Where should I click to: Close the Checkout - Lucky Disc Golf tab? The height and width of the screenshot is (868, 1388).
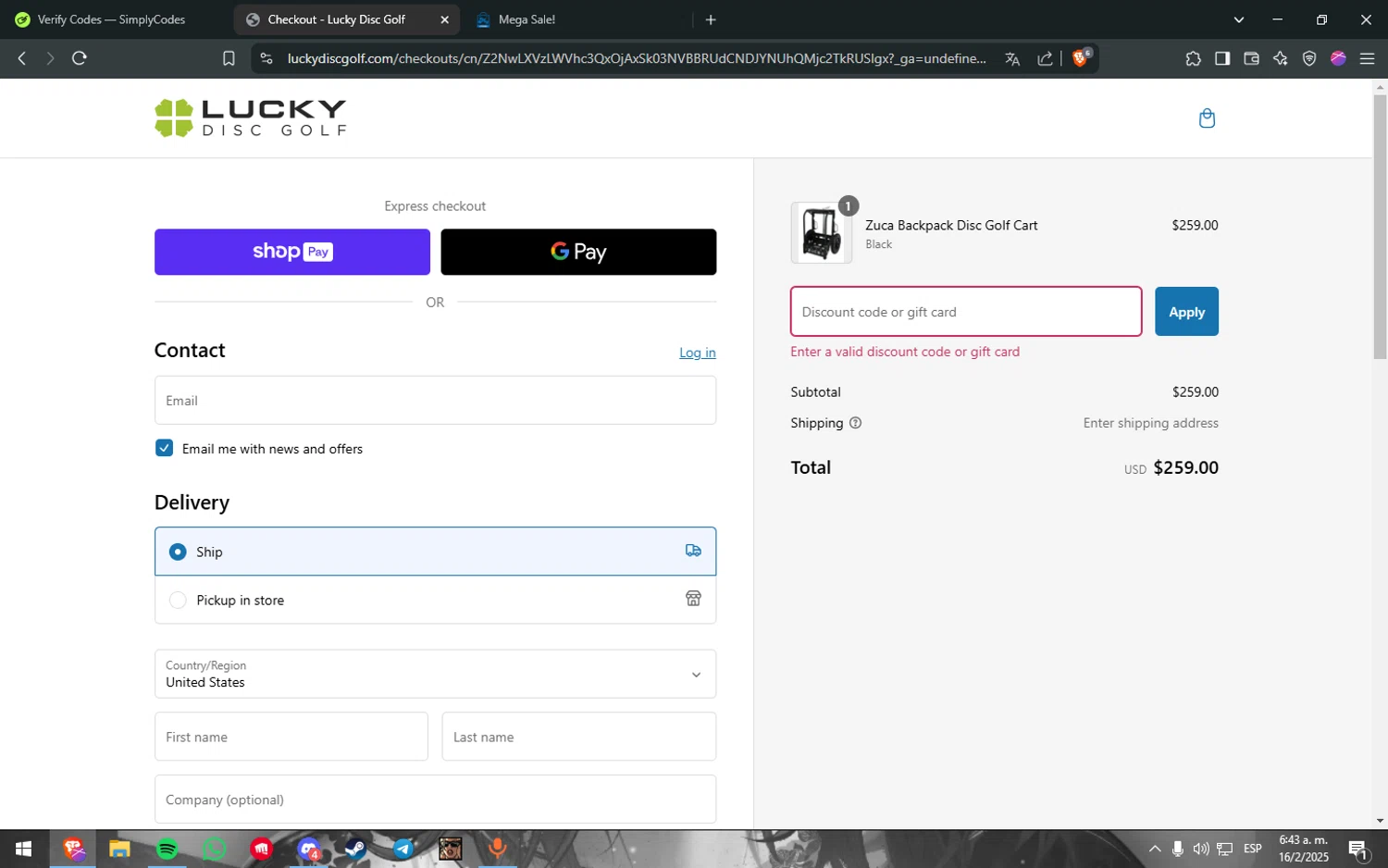[444, 19]
